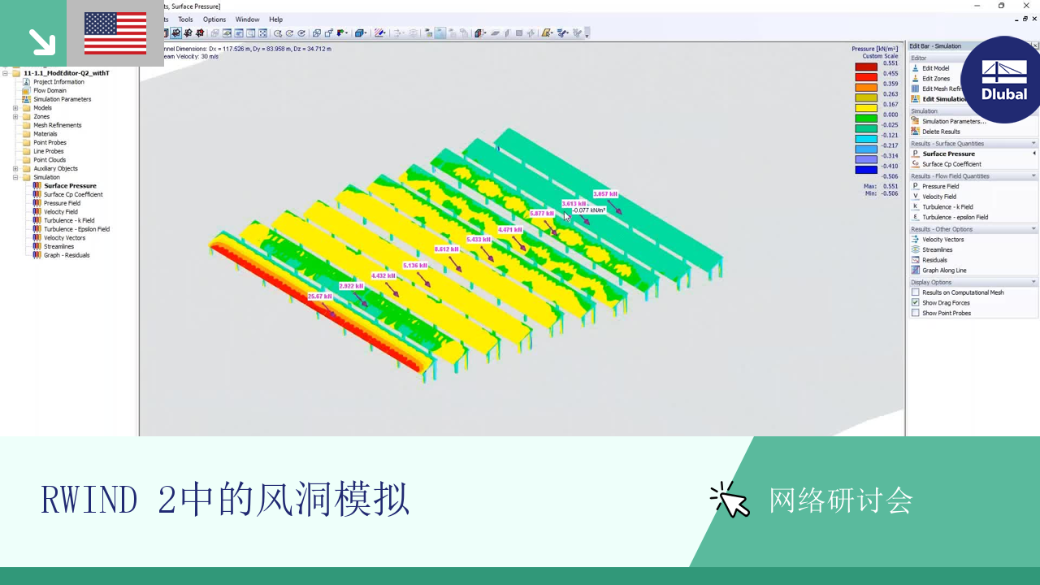
Task: Select Surface Cp Coefficient result
Action: (x=951, y=164)
